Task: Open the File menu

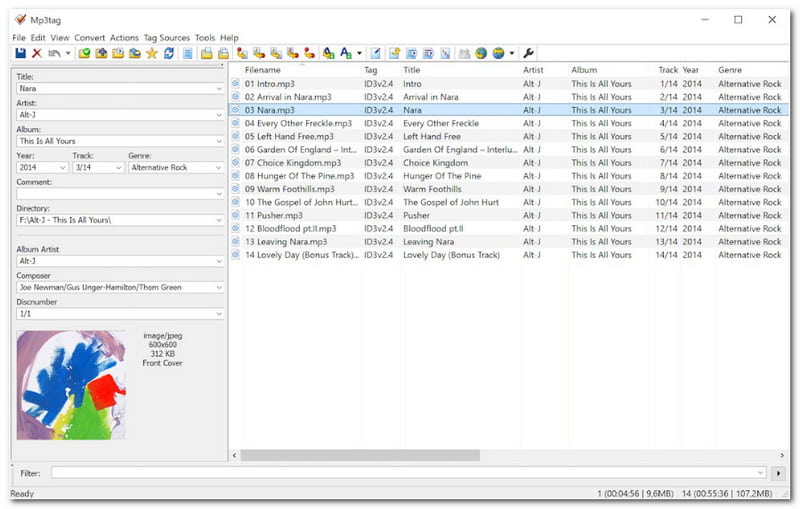Action: point(19,38)
